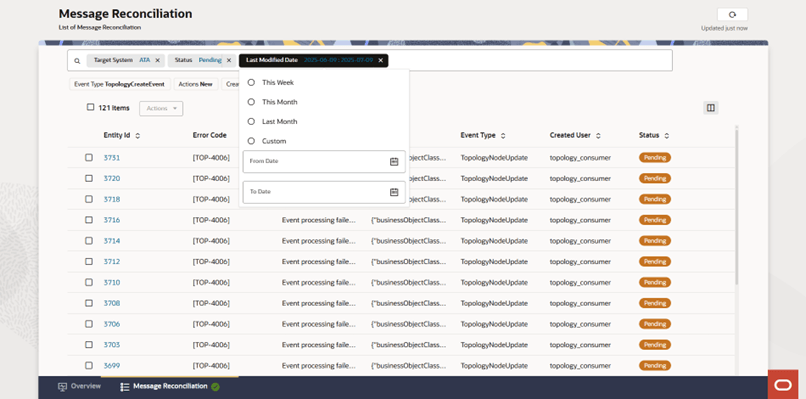This screenshot has height=399, width=806.
Task: Open the Actions dropdown menu
Action: 161,108
